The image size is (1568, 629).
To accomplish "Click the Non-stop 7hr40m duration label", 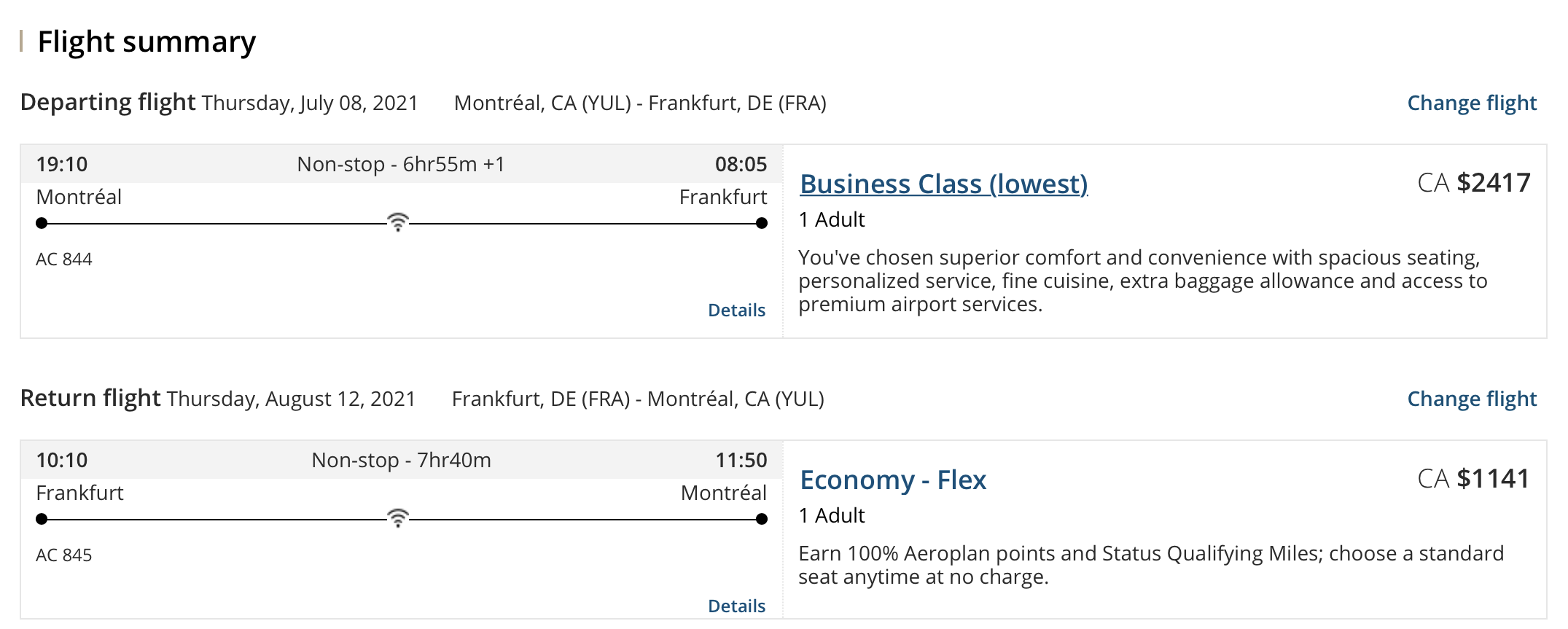I will point(401,460).
